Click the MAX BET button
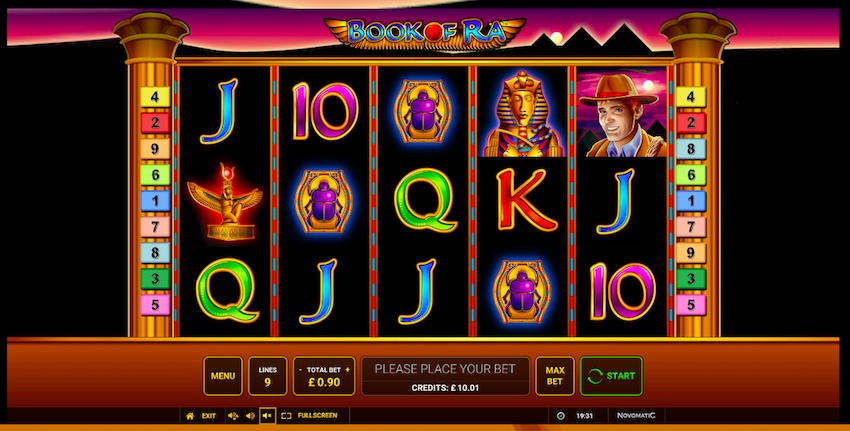The width and height of the screenshot is (850, 431). [555, 376]
